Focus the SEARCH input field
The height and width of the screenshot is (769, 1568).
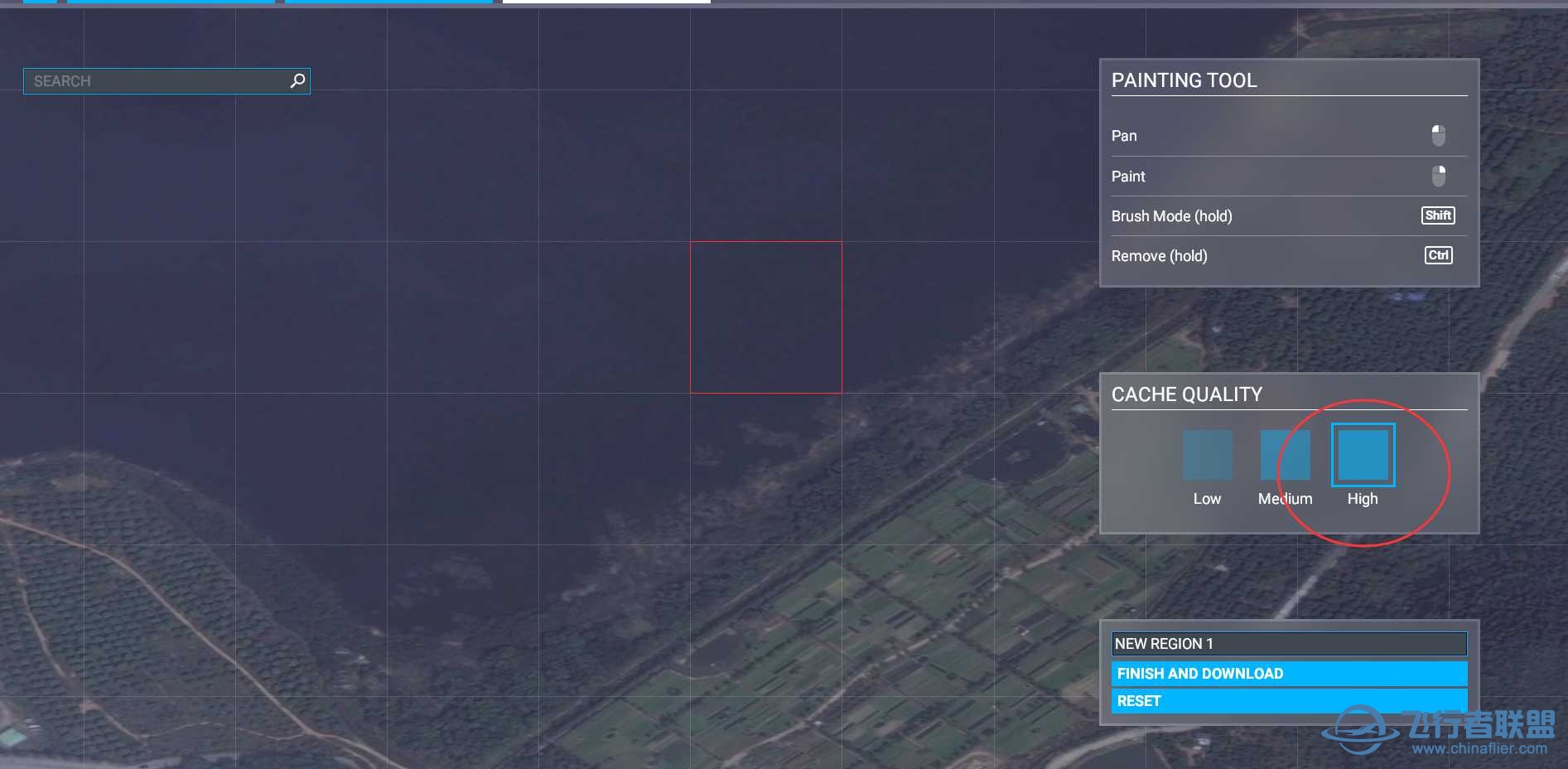click(166, 81)
